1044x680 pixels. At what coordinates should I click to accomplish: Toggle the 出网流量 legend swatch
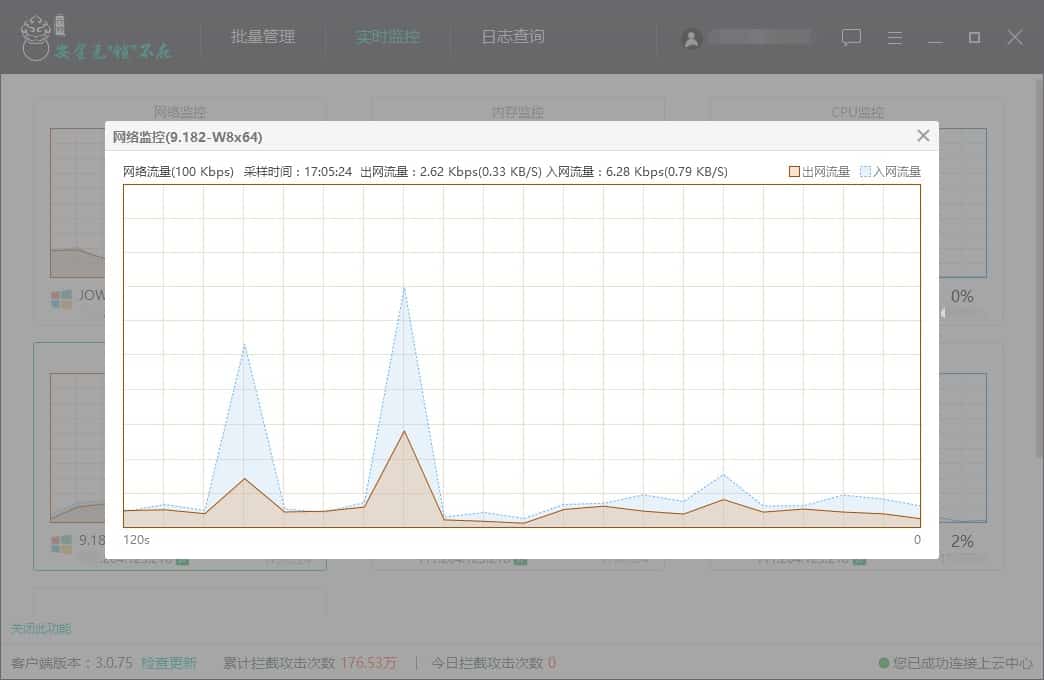coord(794,172)
